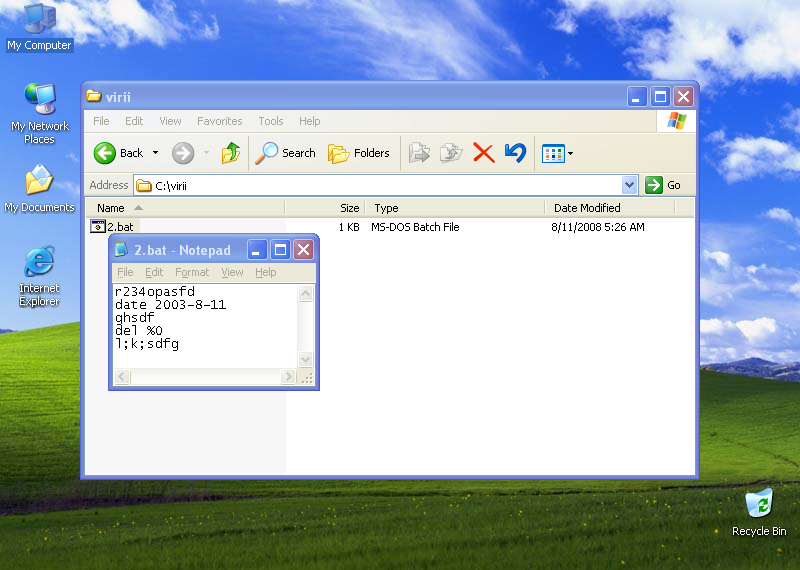
Task: Sort by Type column header
Action: 455,208
